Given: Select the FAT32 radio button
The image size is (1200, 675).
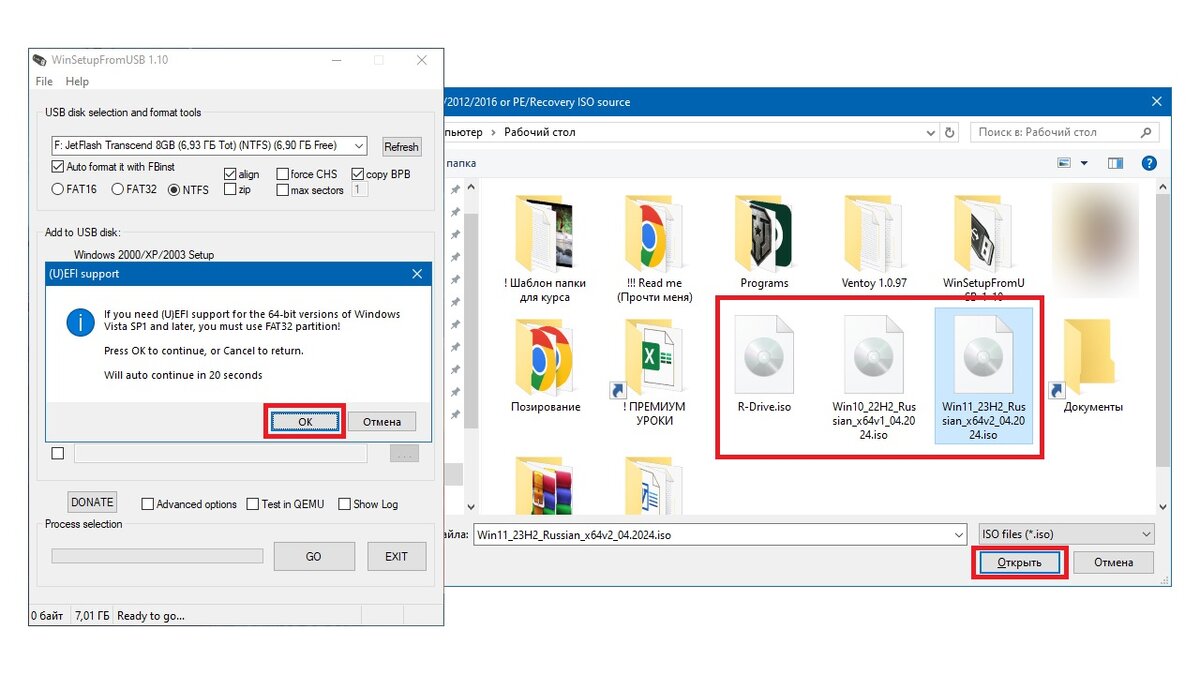Looking at the screenshot, I should pyautogui.click(x=116, y=189).
